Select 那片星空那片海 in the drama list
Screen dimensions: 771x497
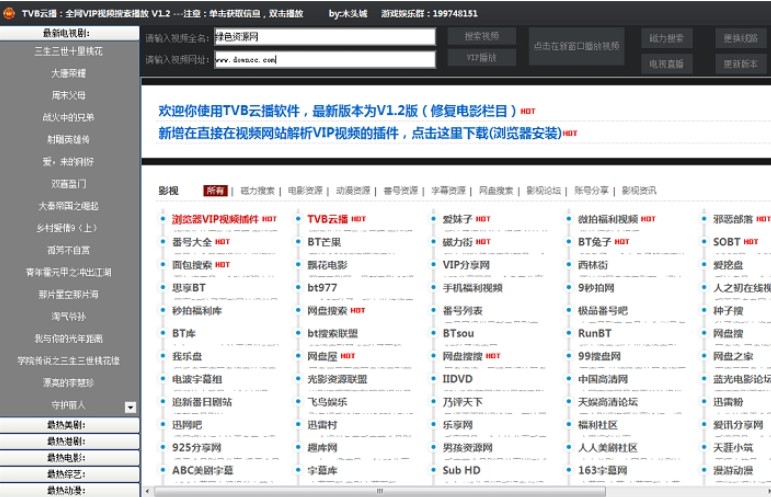tap(68, 294)
